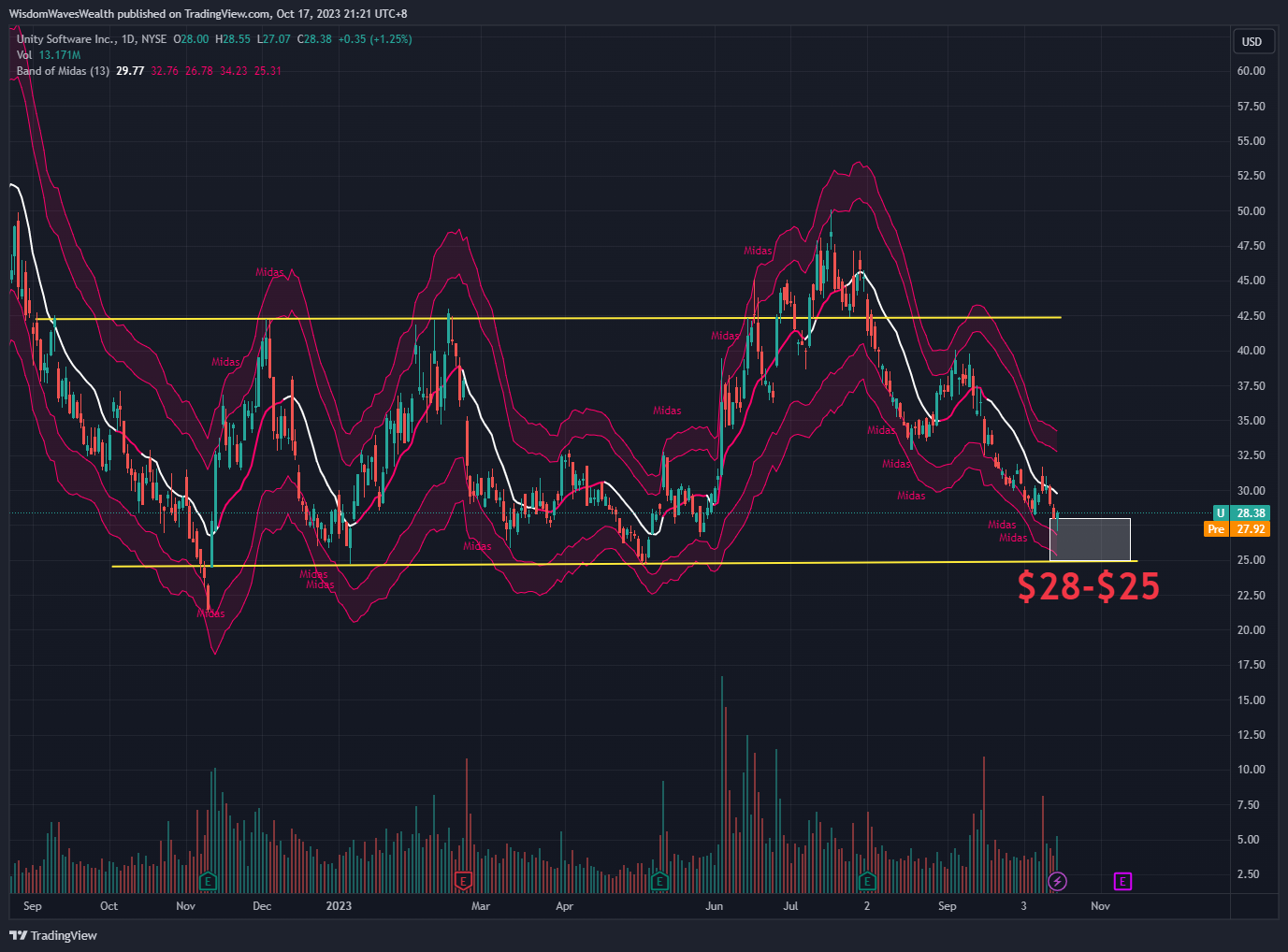Click the Dec label on time axis
Screen dimensions: 1288x952
click(x=262, y=906)
